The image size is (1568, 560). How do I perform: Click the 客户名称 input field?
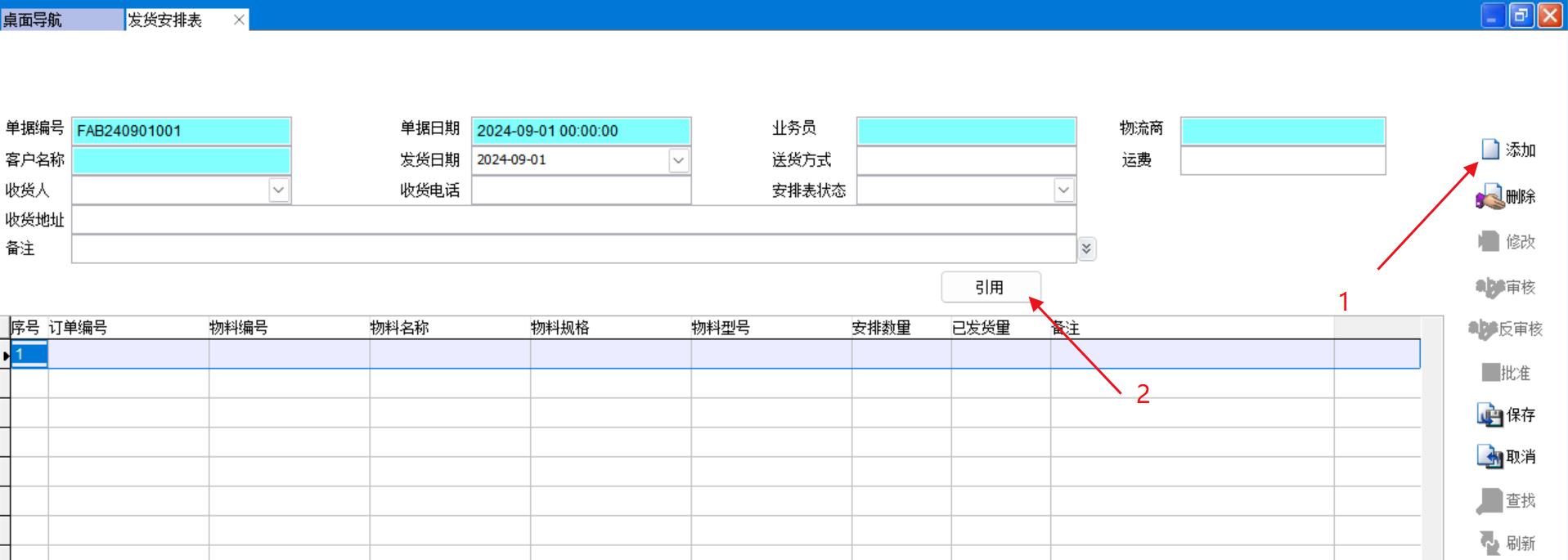[x=181, y=160]
